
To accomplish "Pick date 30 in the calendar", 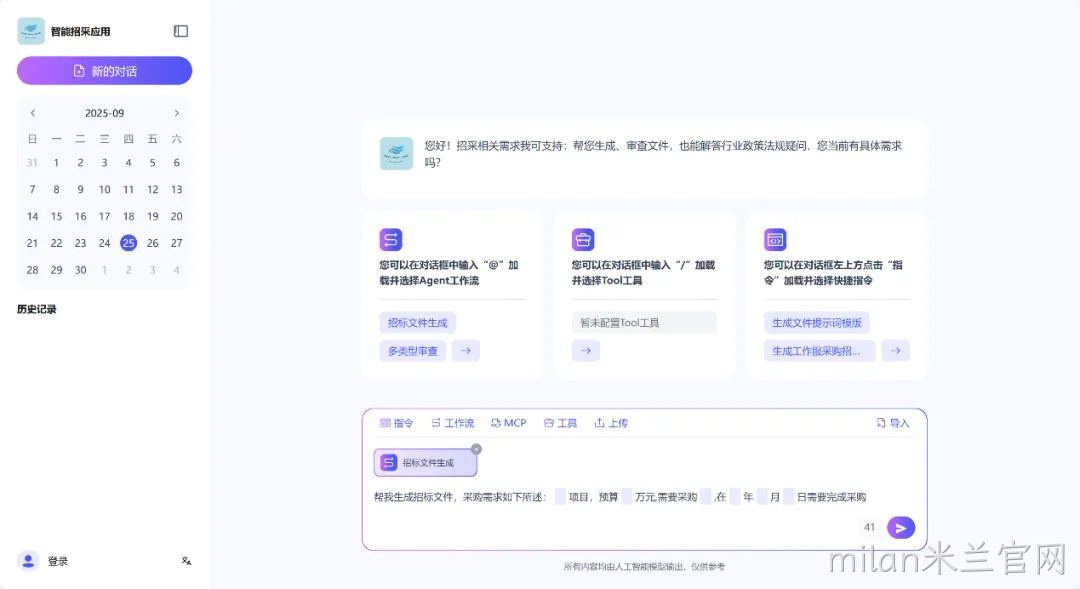I will [x=81, y=270].
